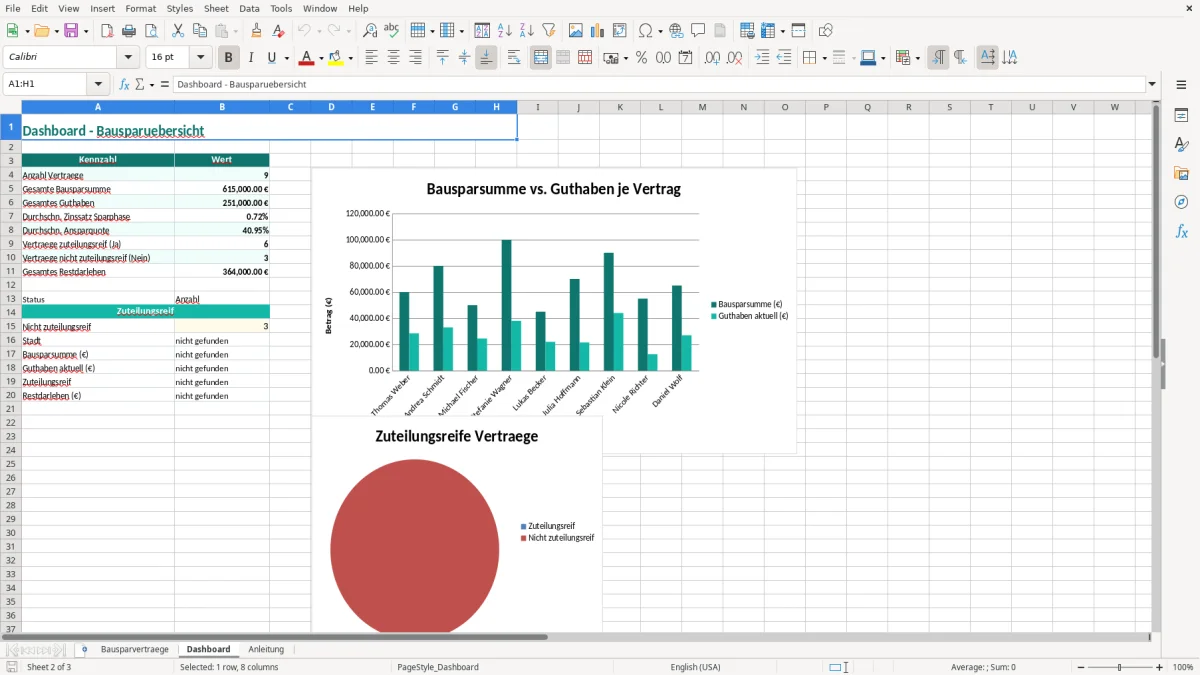The width and height of the screenshot is (1200, 675).
Task: Click the Background Color yellow swatch button
Action: (x=336, y=58)
